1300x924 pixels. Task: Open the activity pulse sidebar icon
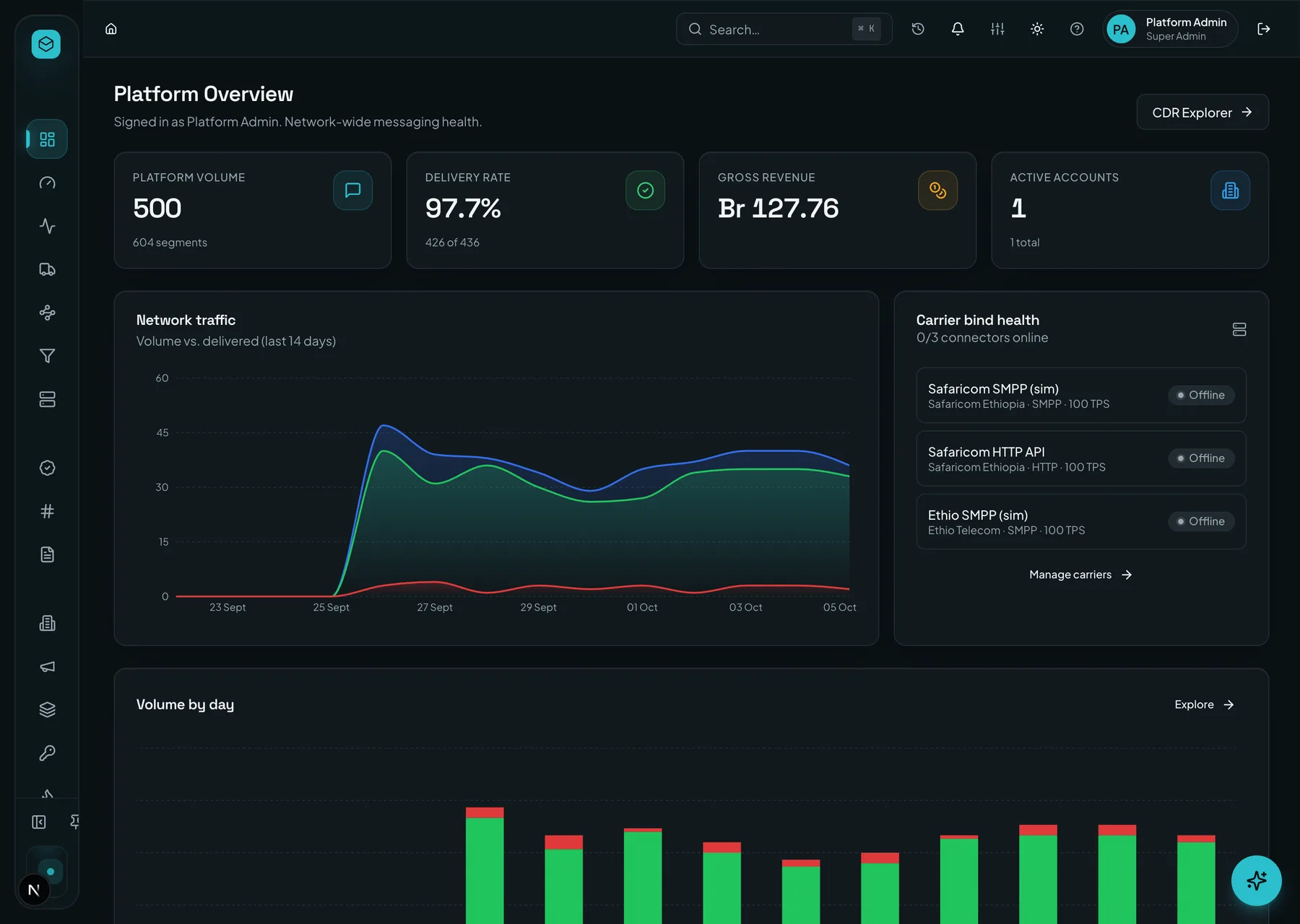pyautogui.click(x=47, y=226)
